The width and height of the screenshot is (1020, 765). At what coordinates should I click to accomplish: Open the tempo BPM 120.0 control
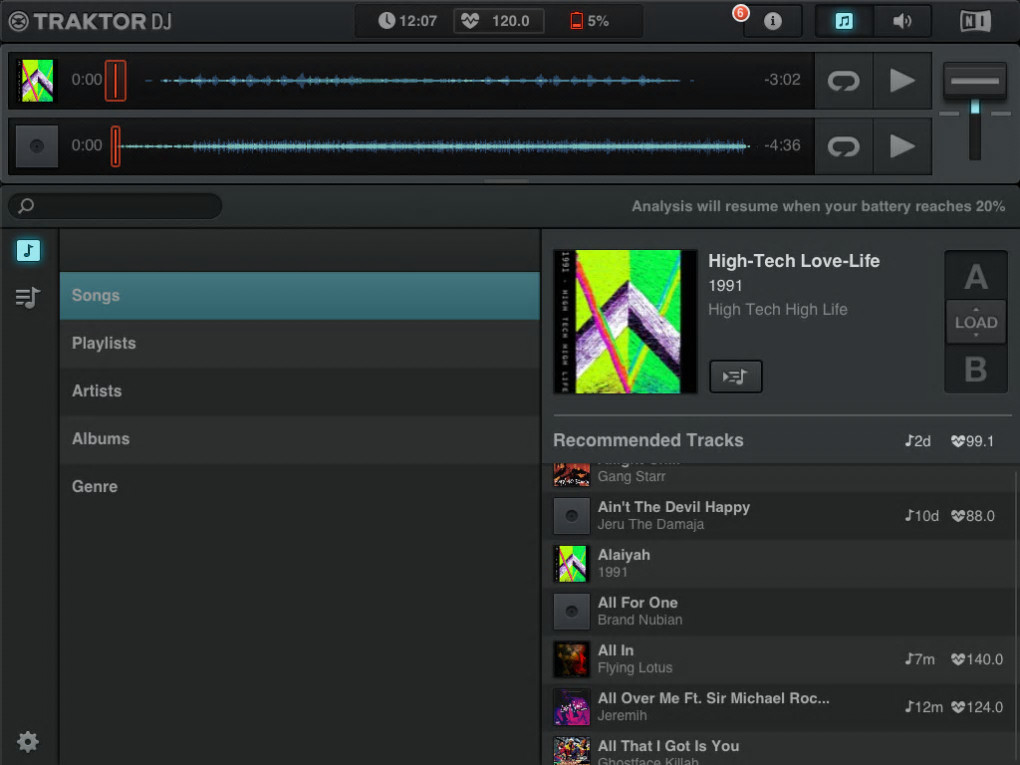(498, 21)
